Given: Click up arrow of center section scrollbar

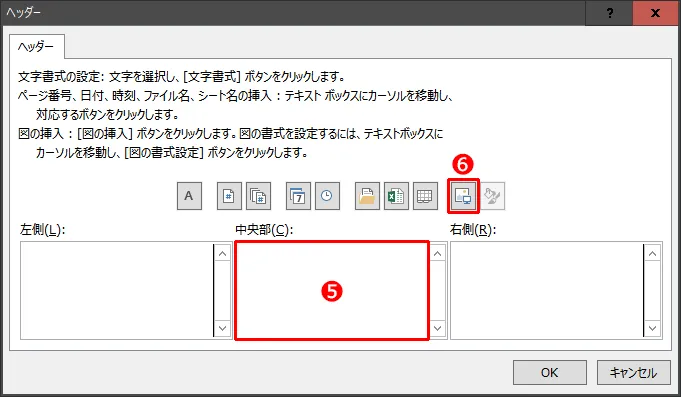Looking at the screenshot, I should click(437, 253).
